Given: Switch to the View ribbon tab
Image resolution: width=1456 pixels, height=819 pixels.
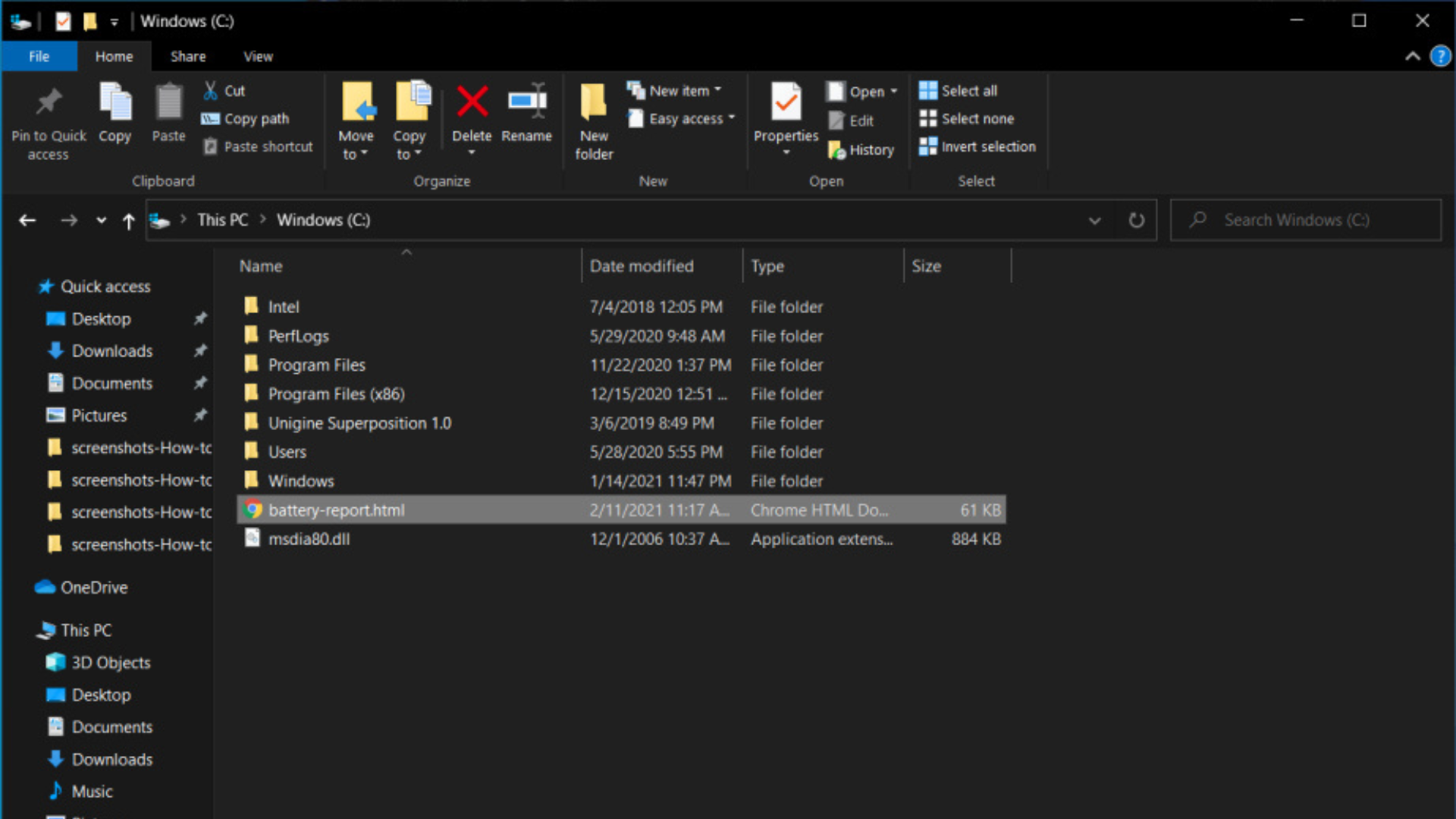Looking at the screenshot, I should click(x=258, y=57).
